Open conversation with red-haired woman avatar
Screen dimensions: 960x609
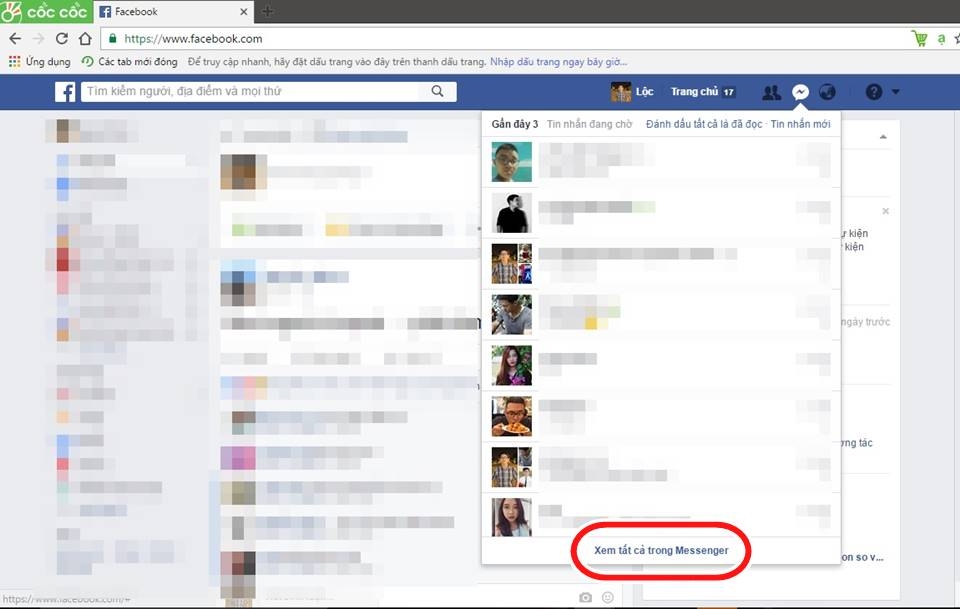coord(661,365)
